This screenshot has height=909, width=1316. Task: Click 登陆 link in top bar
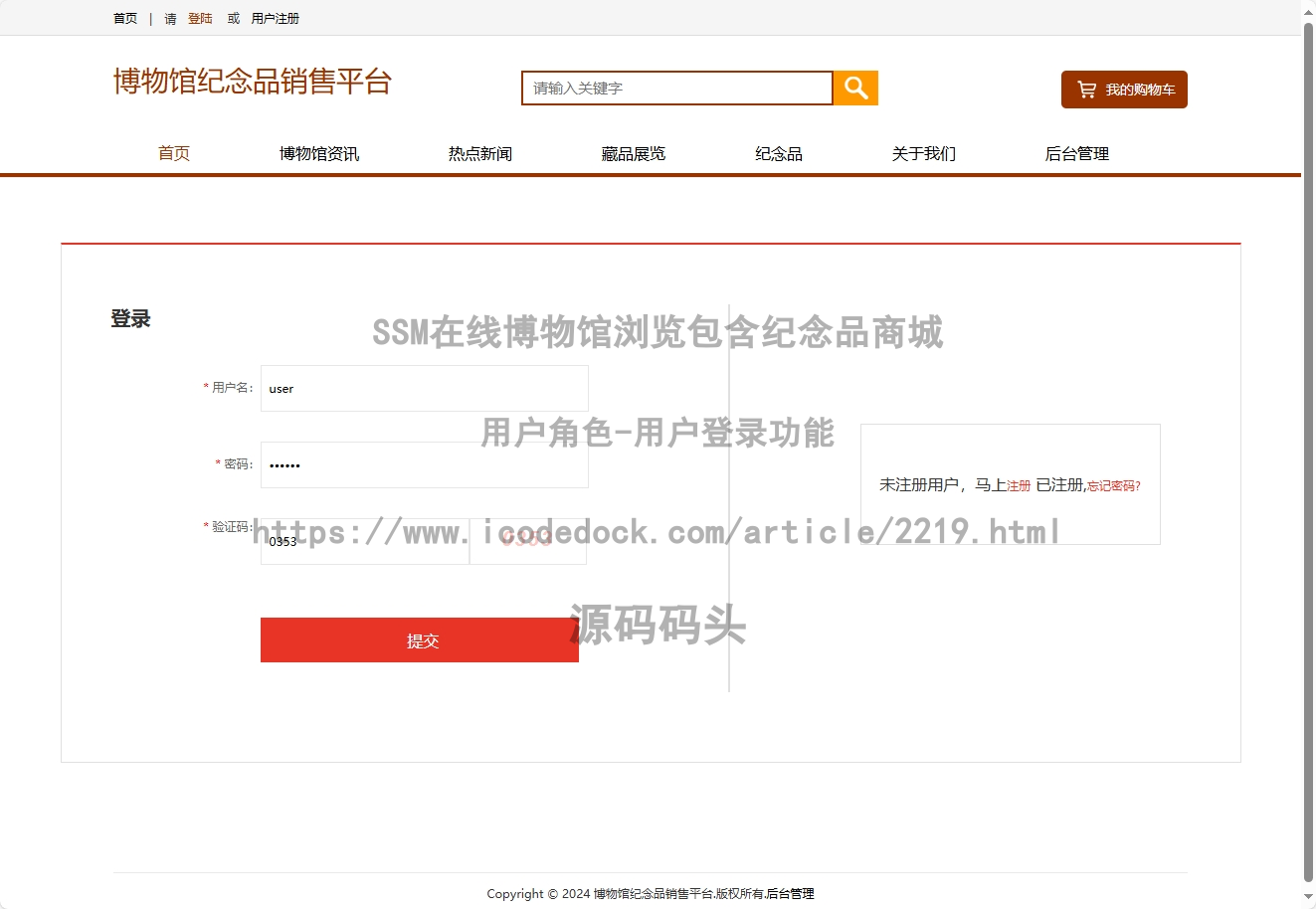pos(200,18)
